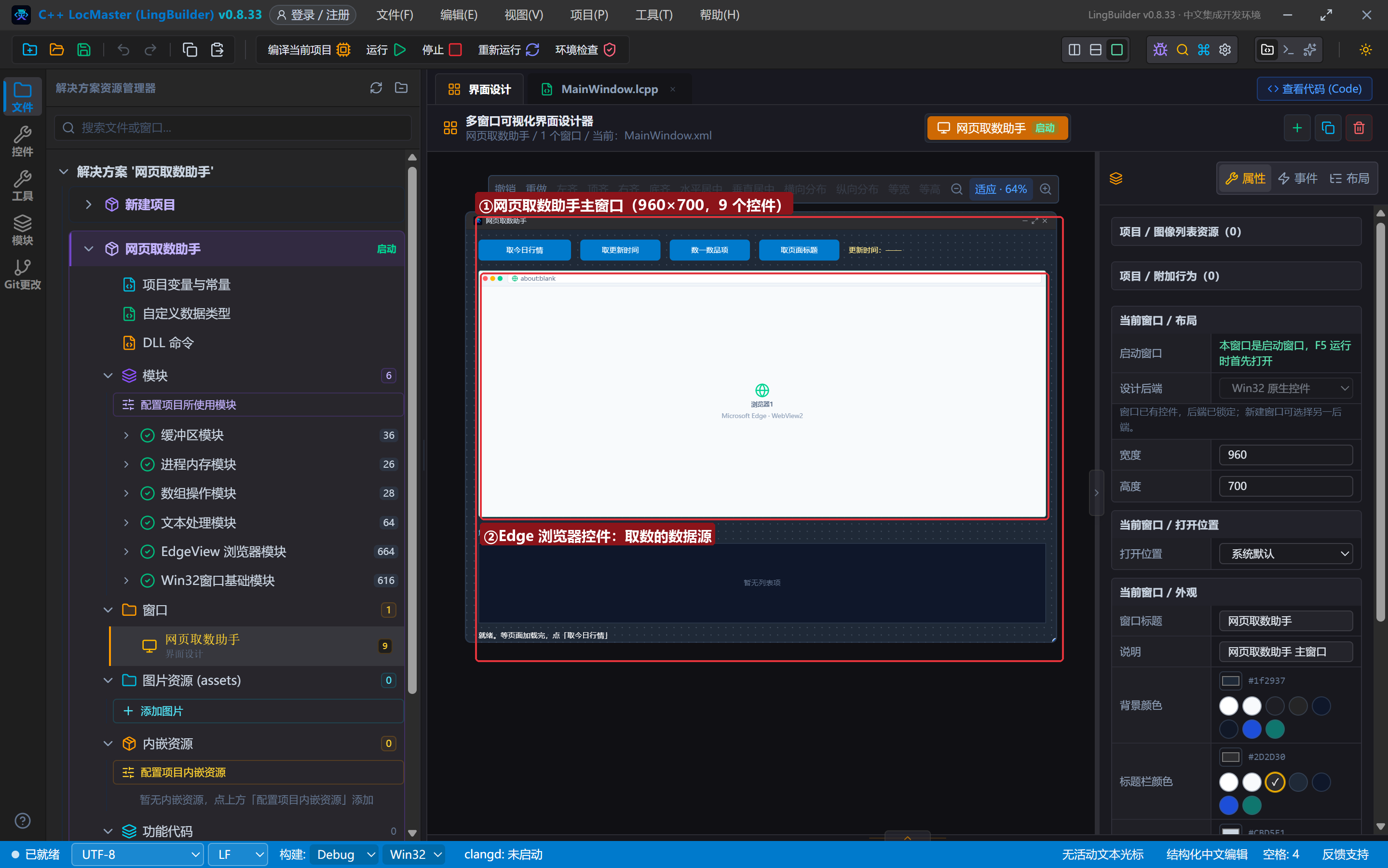Open the UTF-8 encoding dropdown
The image size is (1388, 868).
tap(138, 855)
